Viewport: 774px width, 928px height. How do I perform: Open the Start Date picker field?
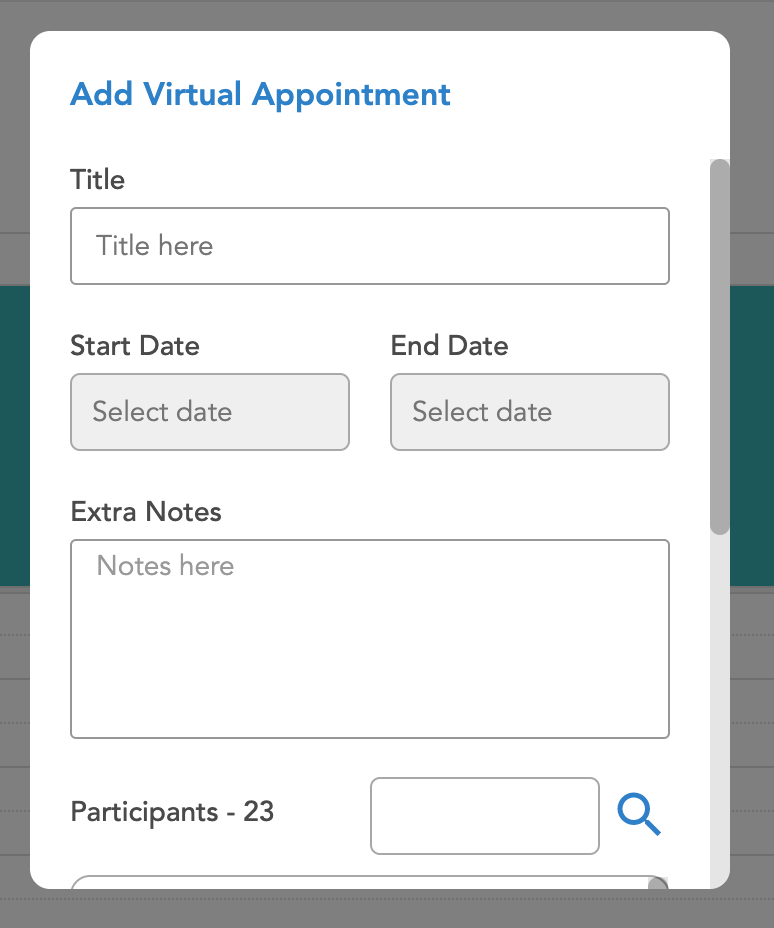pyautogui.click(x=210, y=412)
